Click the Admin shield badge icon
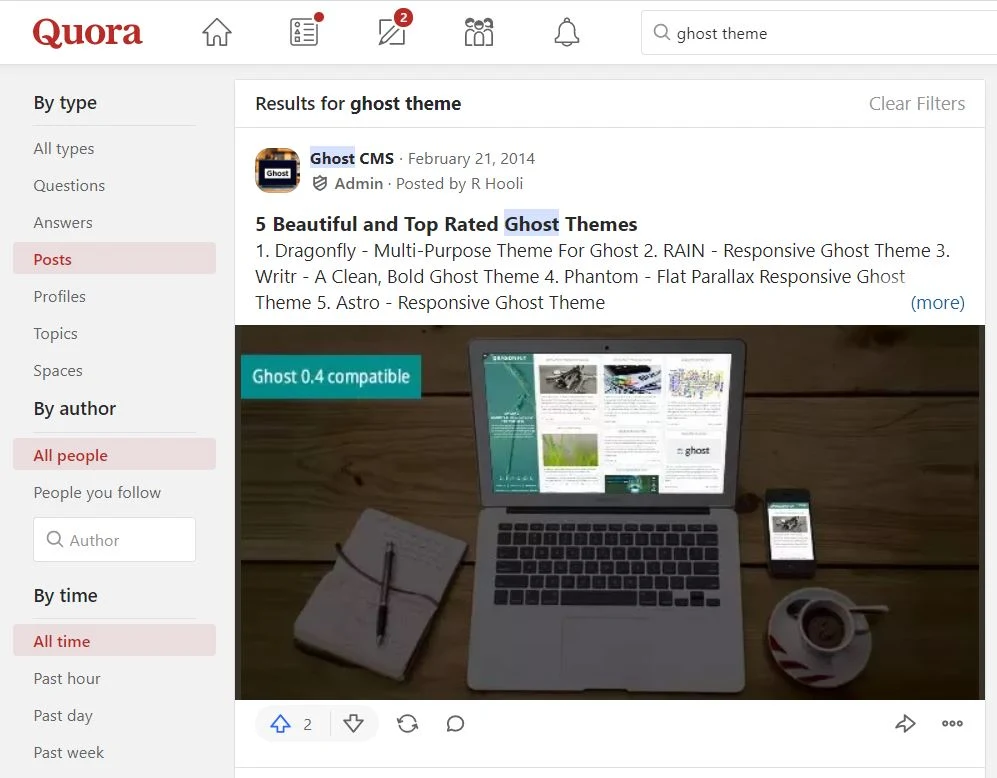997x778 pixels. [x=320, y=184]
